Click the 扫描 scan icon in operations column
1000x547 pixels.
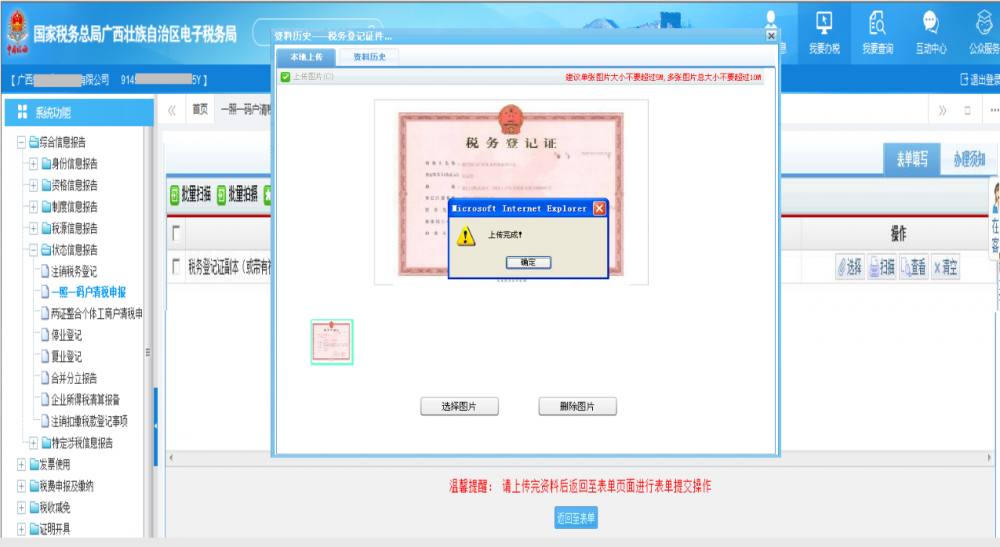873,267
